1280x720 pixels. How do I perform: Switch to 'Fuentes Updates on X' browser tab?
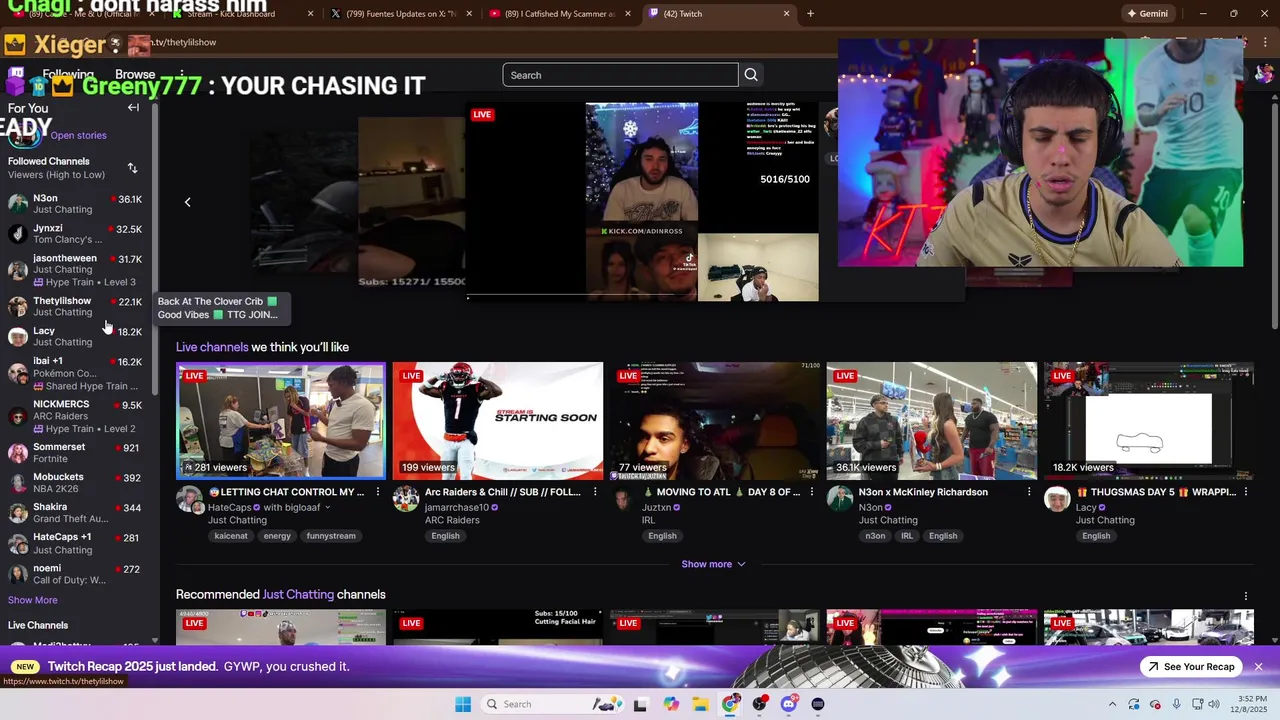point(403,14)
